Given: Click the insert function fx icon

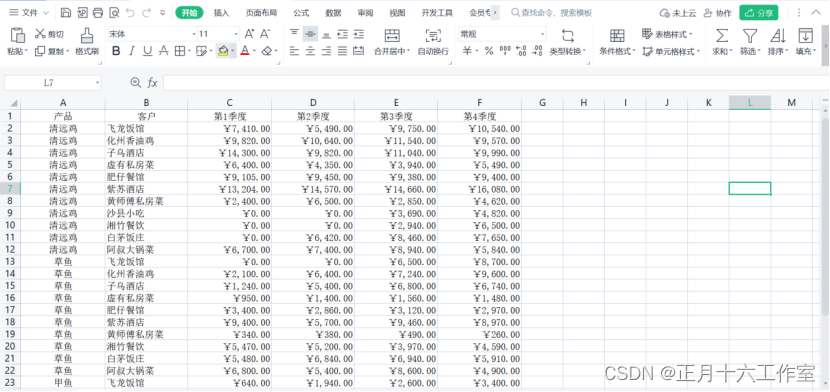Looking at the screenshot, I should pyautogui.click(x=152, y=83).
